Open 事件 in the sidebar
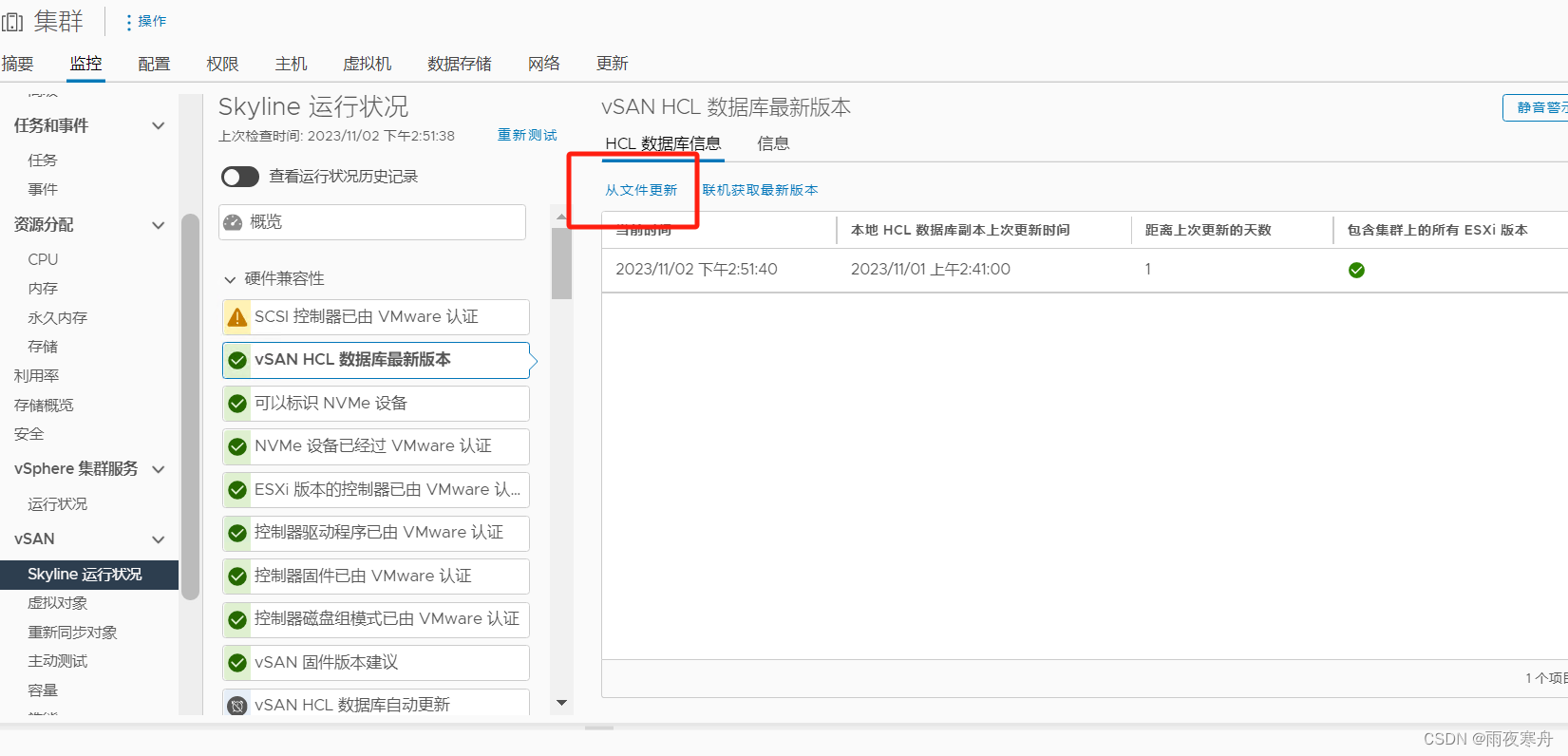Screen dimensions: 1568x756 tap(43, 190)
